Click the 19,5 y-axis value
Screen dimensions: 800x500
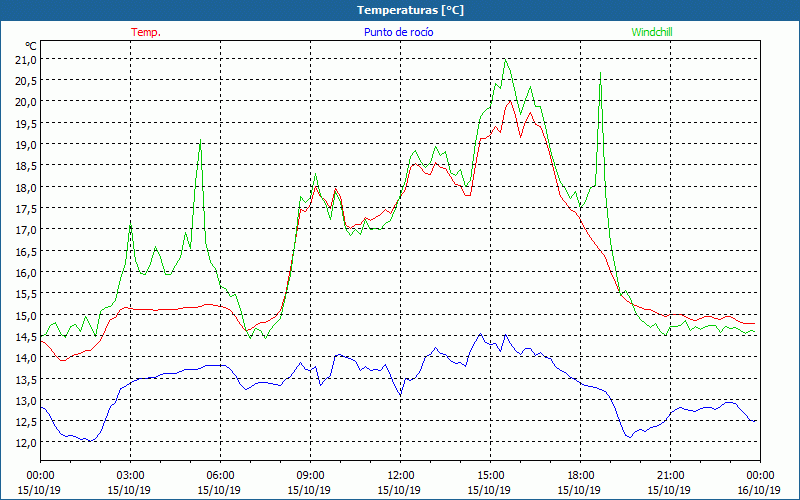[27, 123]
